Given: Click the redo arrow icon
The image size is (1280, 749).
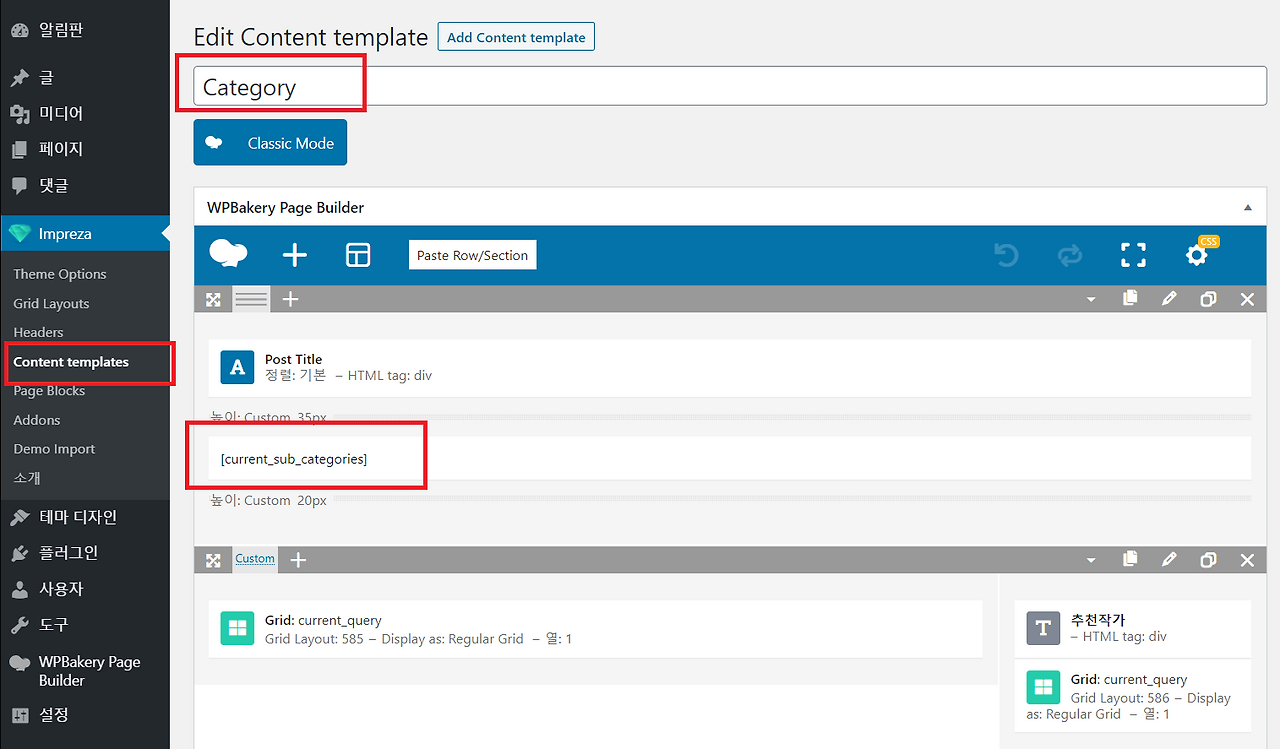Looking at the screenshot, I should click(1070, 256).
